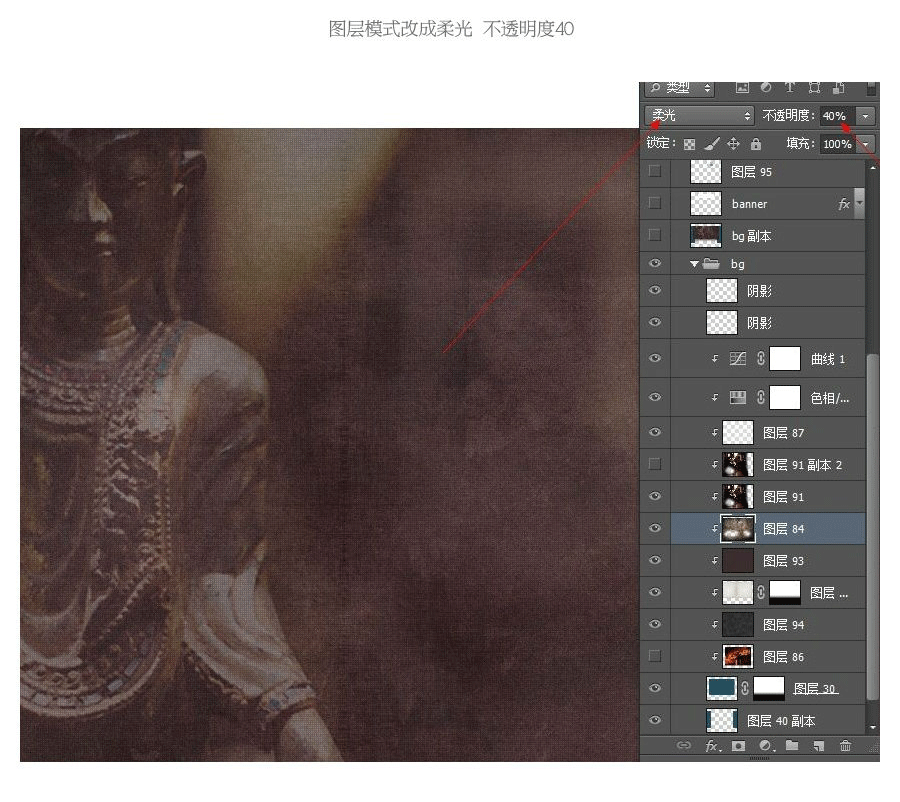Click lock transparent pixels icon
The height and width of the screenshot is (802, 900).
click(689, 144)
